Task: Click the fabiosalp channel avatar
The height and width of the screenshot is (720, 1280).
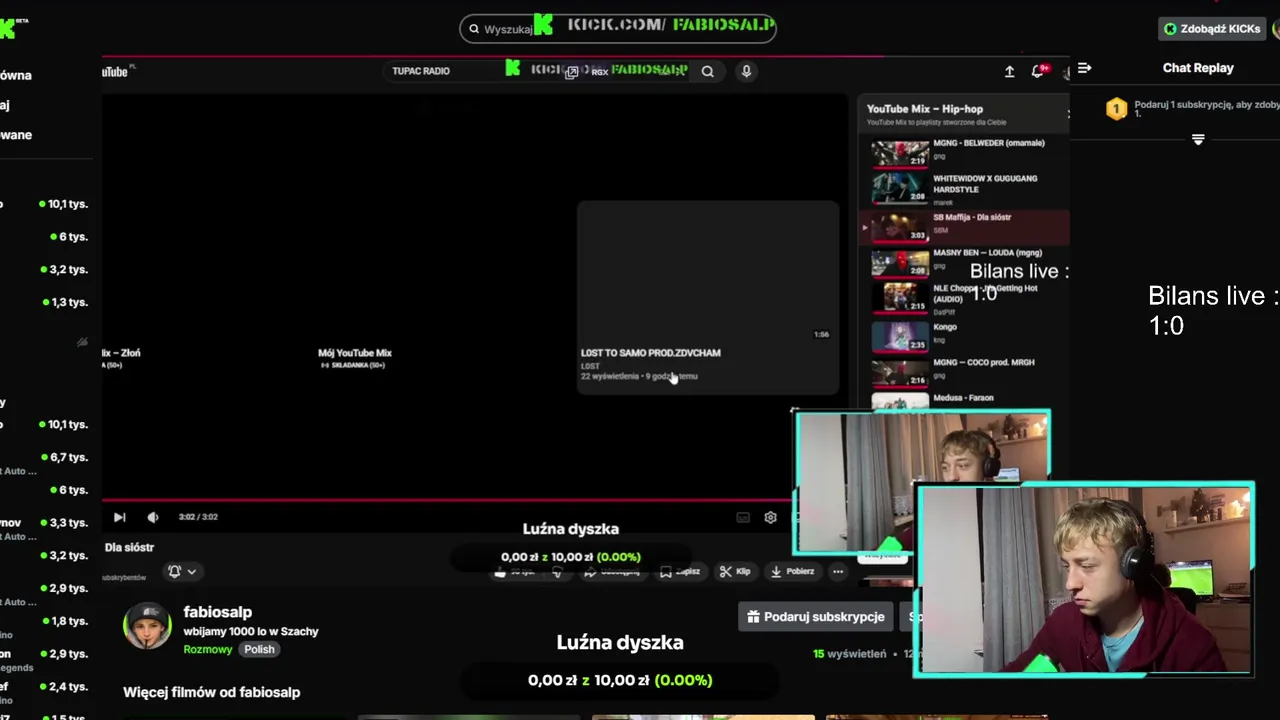Action: pos(147,627)
